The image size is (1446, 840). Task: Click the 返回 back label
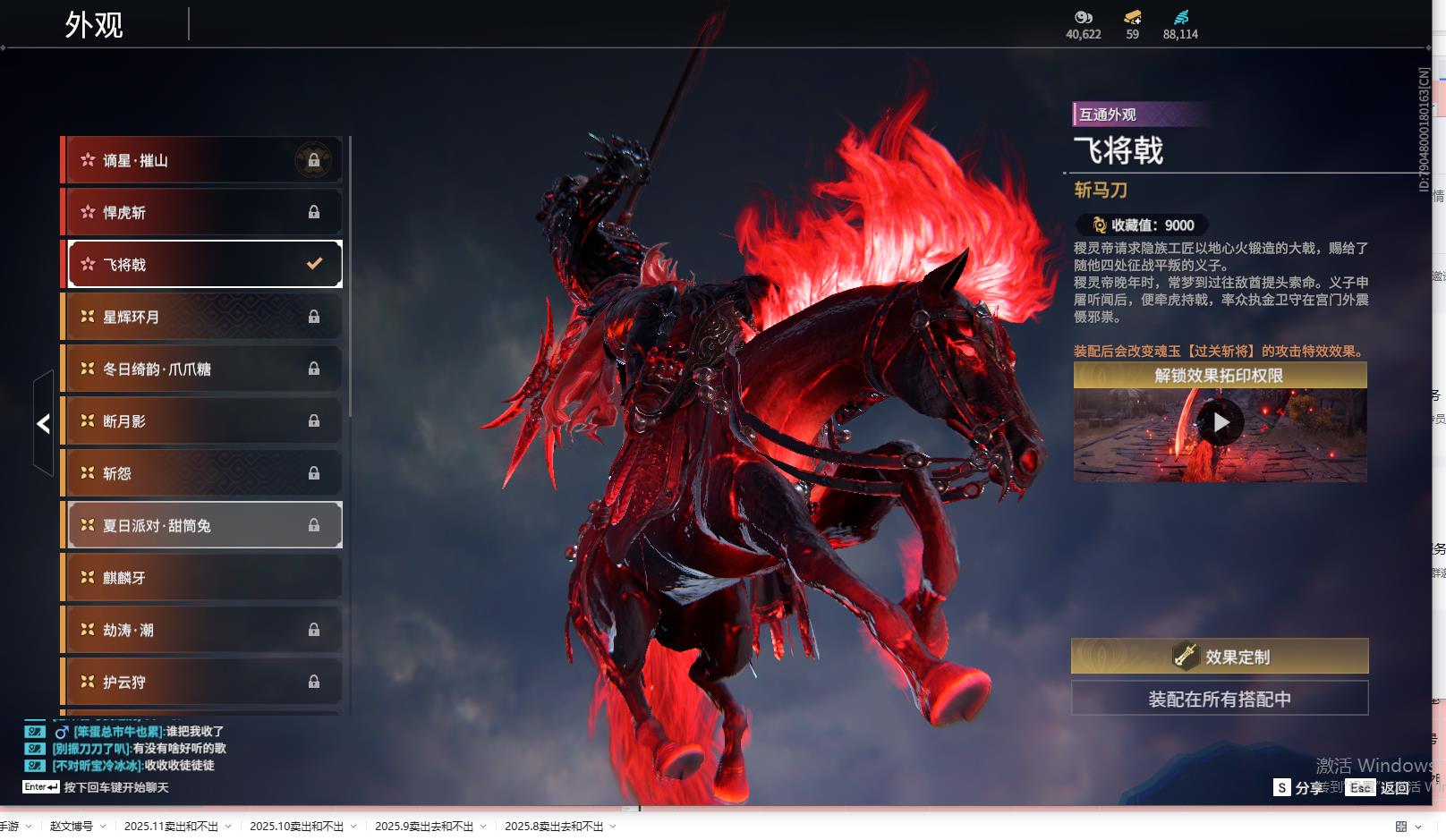1395,788
